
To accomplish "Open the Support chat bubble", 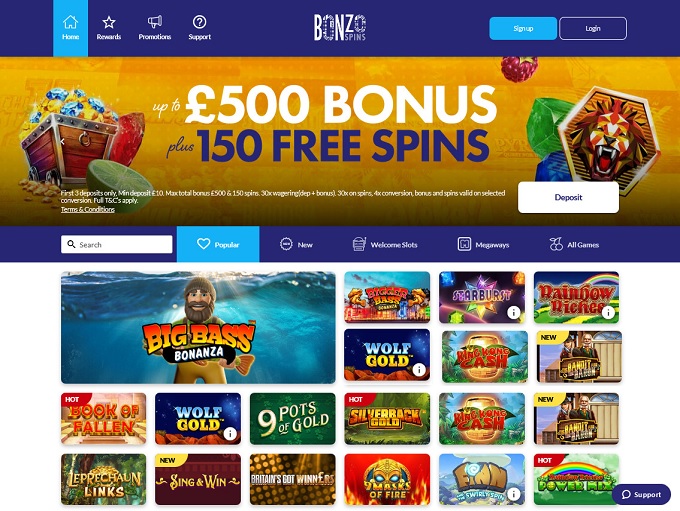I will click(x=641, y=495).
